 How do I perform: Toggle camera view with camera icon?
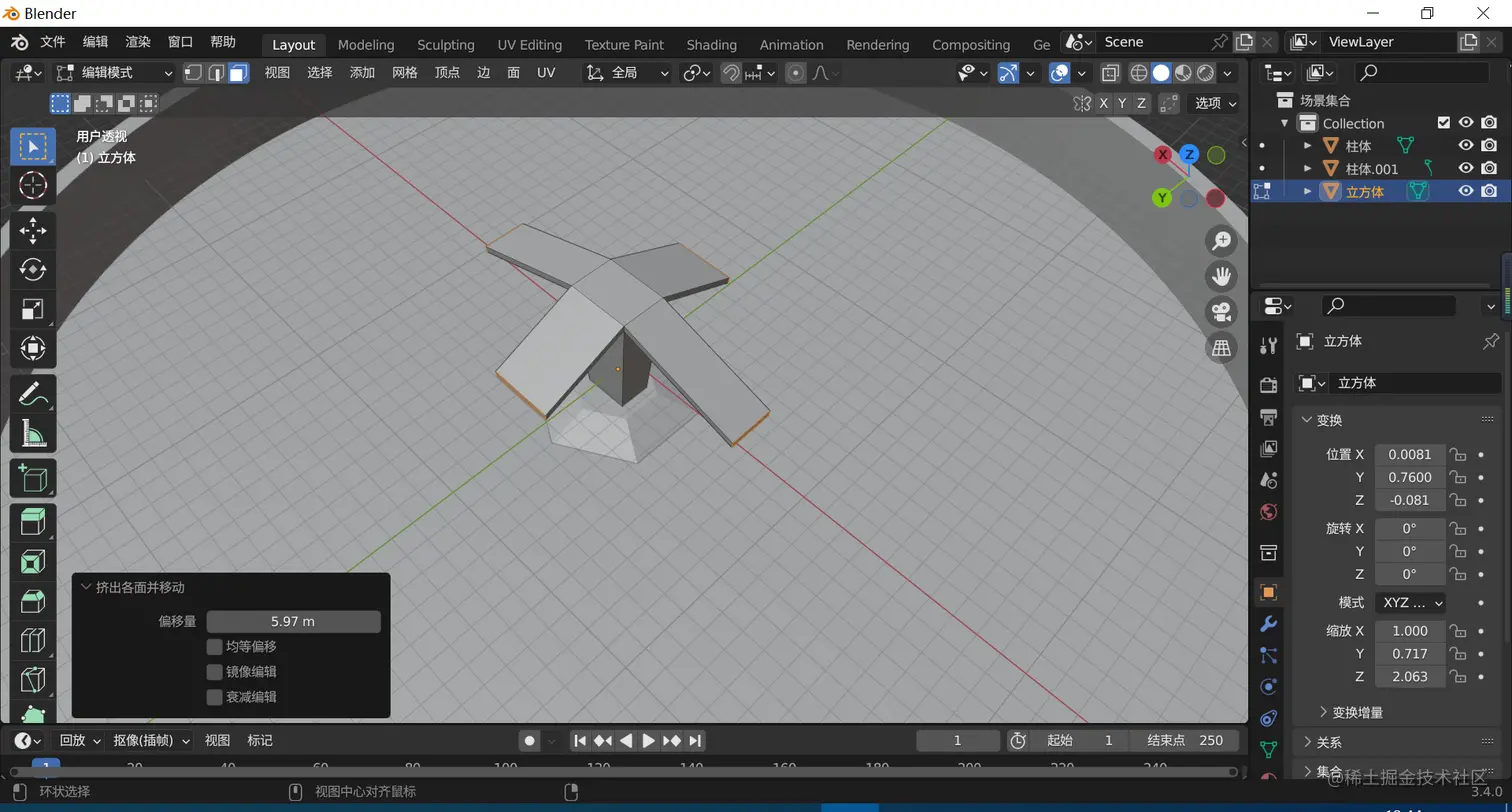(1221, 311)
